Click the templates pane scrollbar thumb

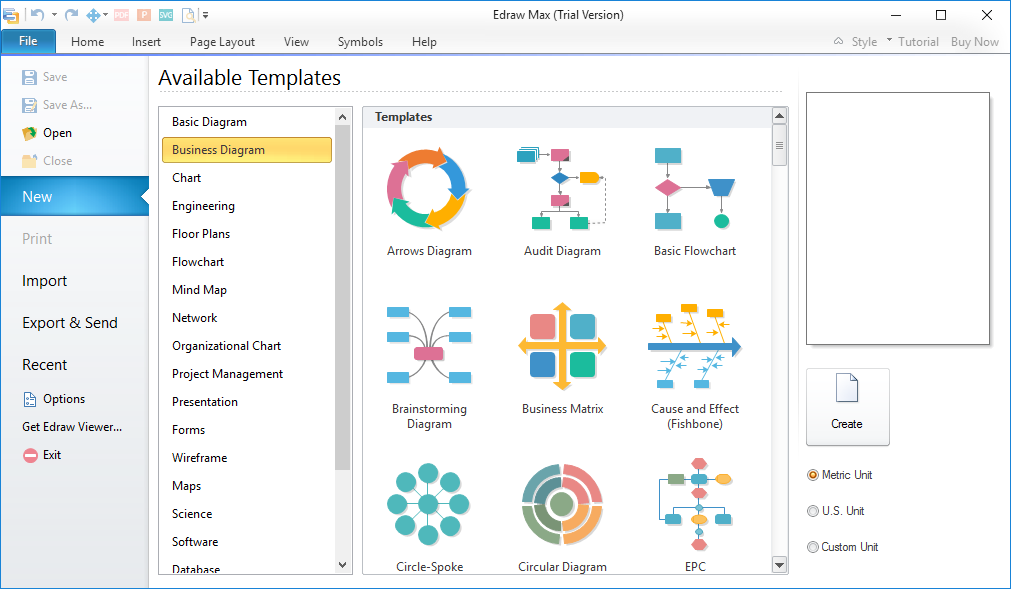click(x=780, y=146)
